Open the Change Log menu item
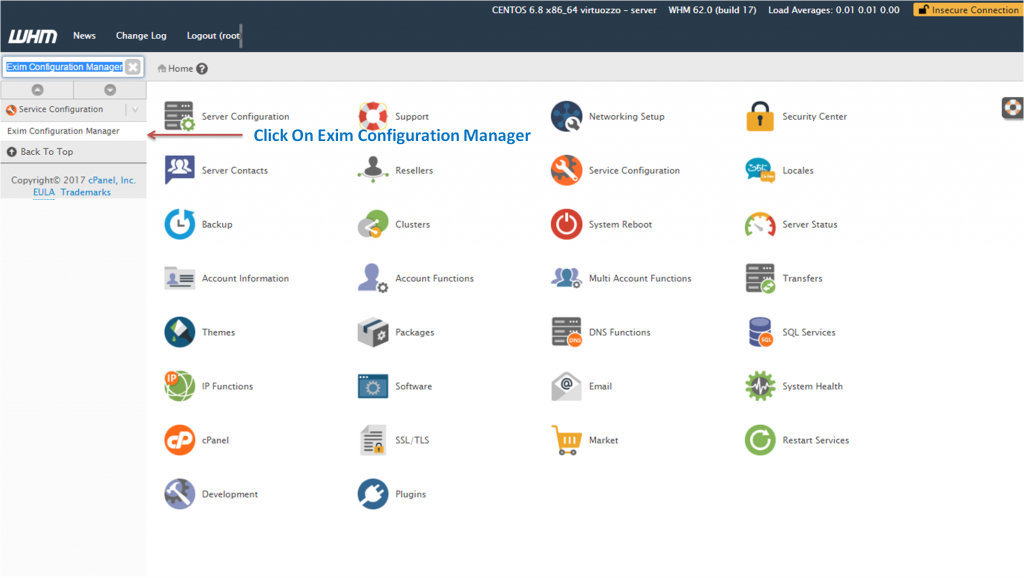The image size is (1024, 578). pyautogui.click(x=141, y=36)
